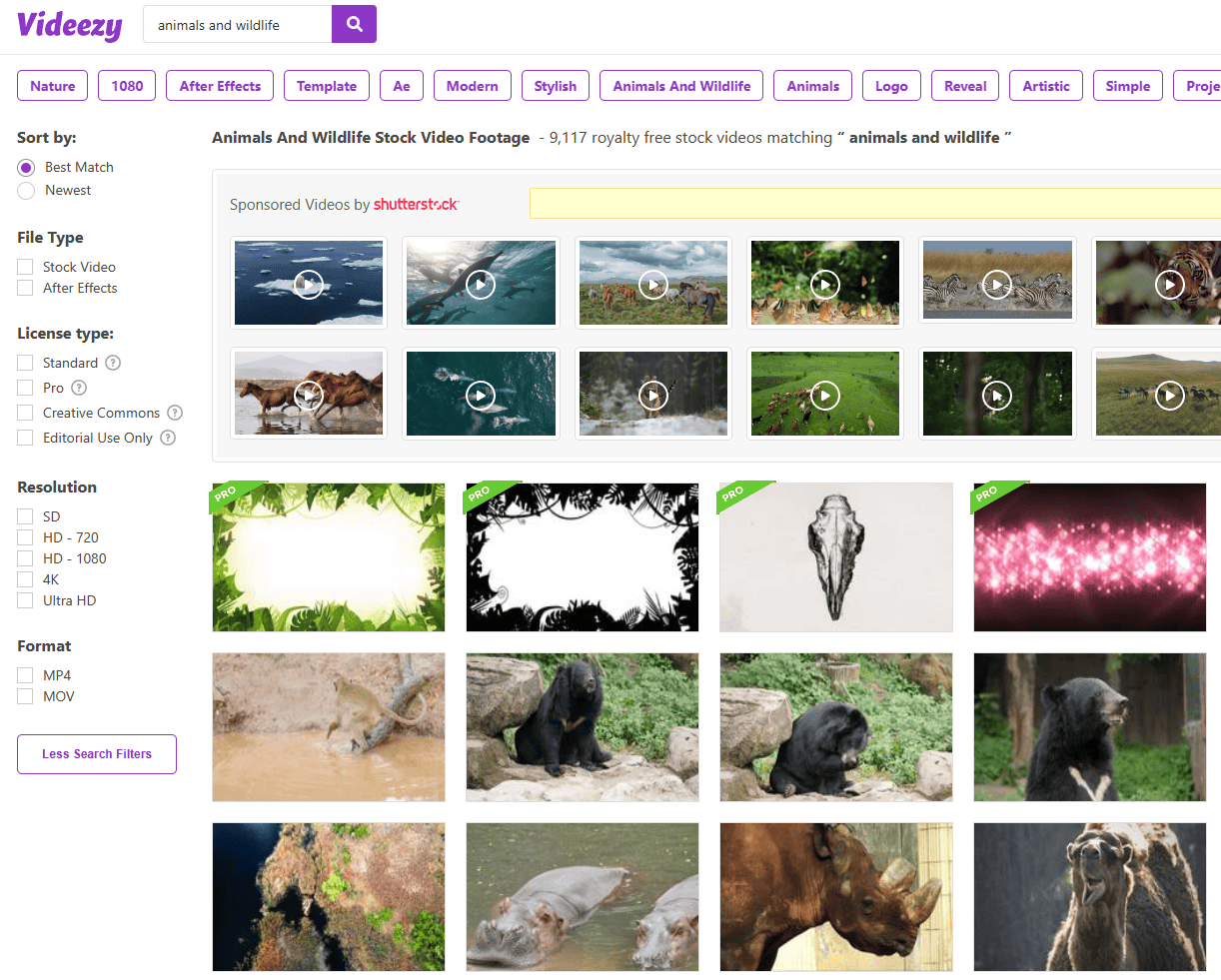Image resolution: width=1221 pixels, height=980 pixels.
Task: Choose the After Effects tag
Action: click(x=220, y=86)
